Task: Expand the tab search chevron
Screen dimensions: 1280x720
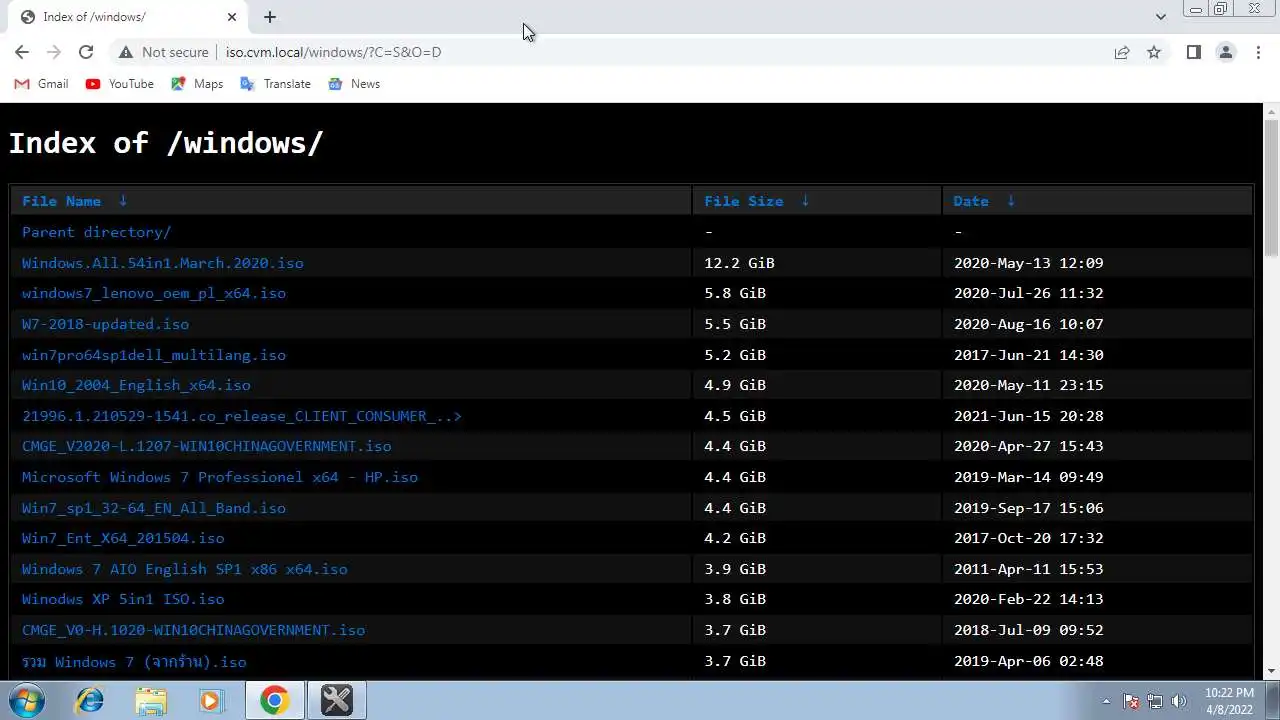Action: (x=1160, y=17)
